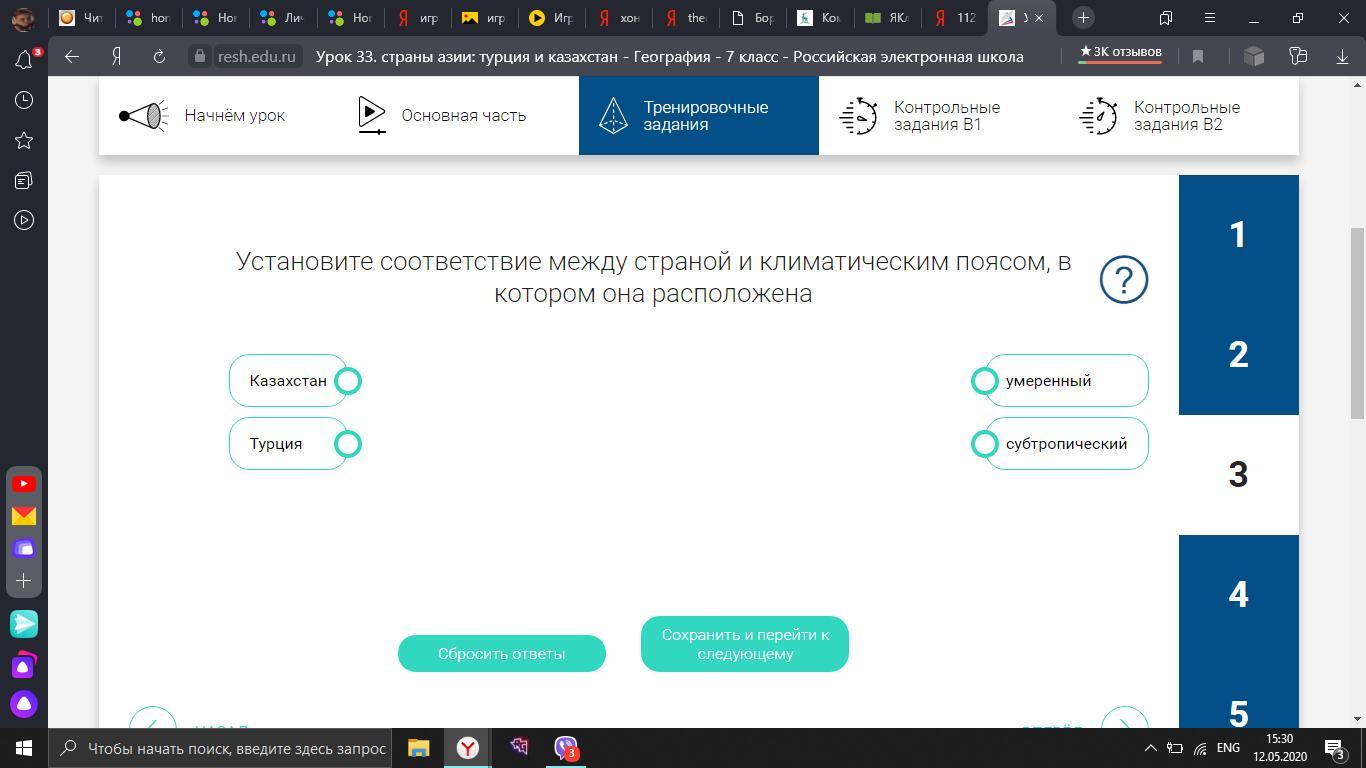This screenshot has width=1366, height=768.
Task: Open the Windows action center notifications icon
Action: (1334, 748)
